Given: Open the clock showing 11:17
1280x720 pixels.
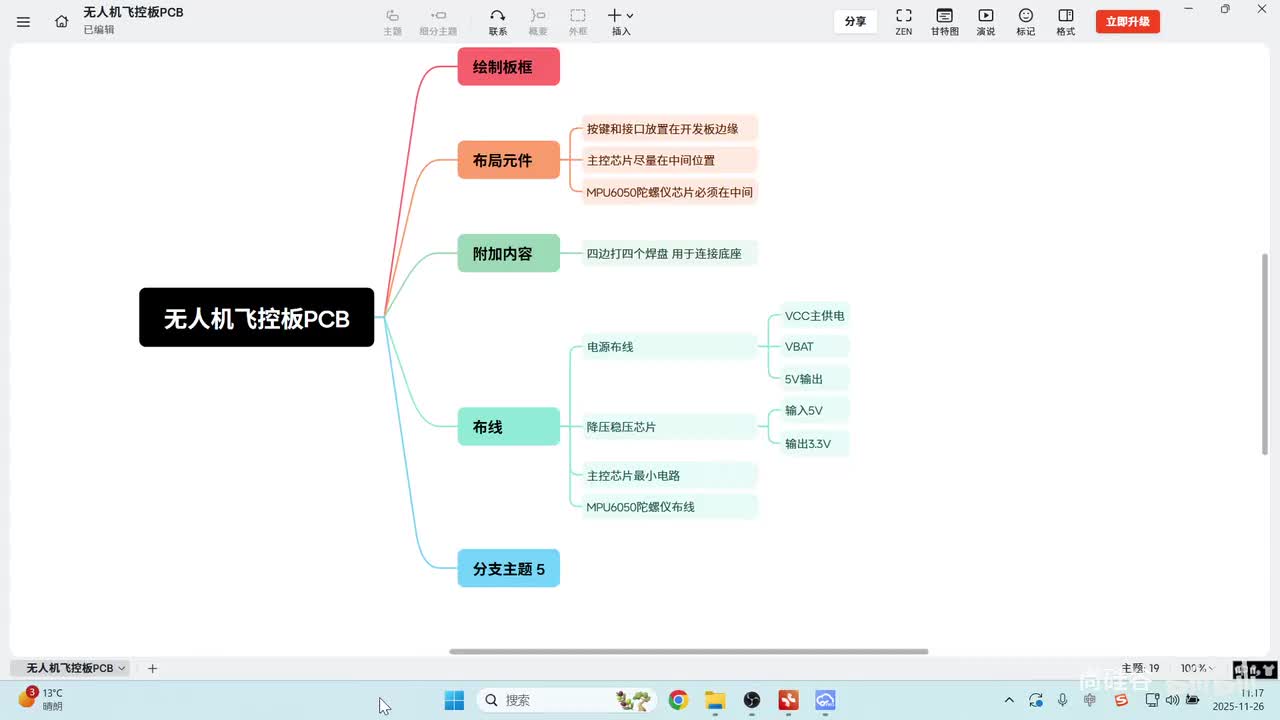Looking at the screenshot, I should (1238, 699).
